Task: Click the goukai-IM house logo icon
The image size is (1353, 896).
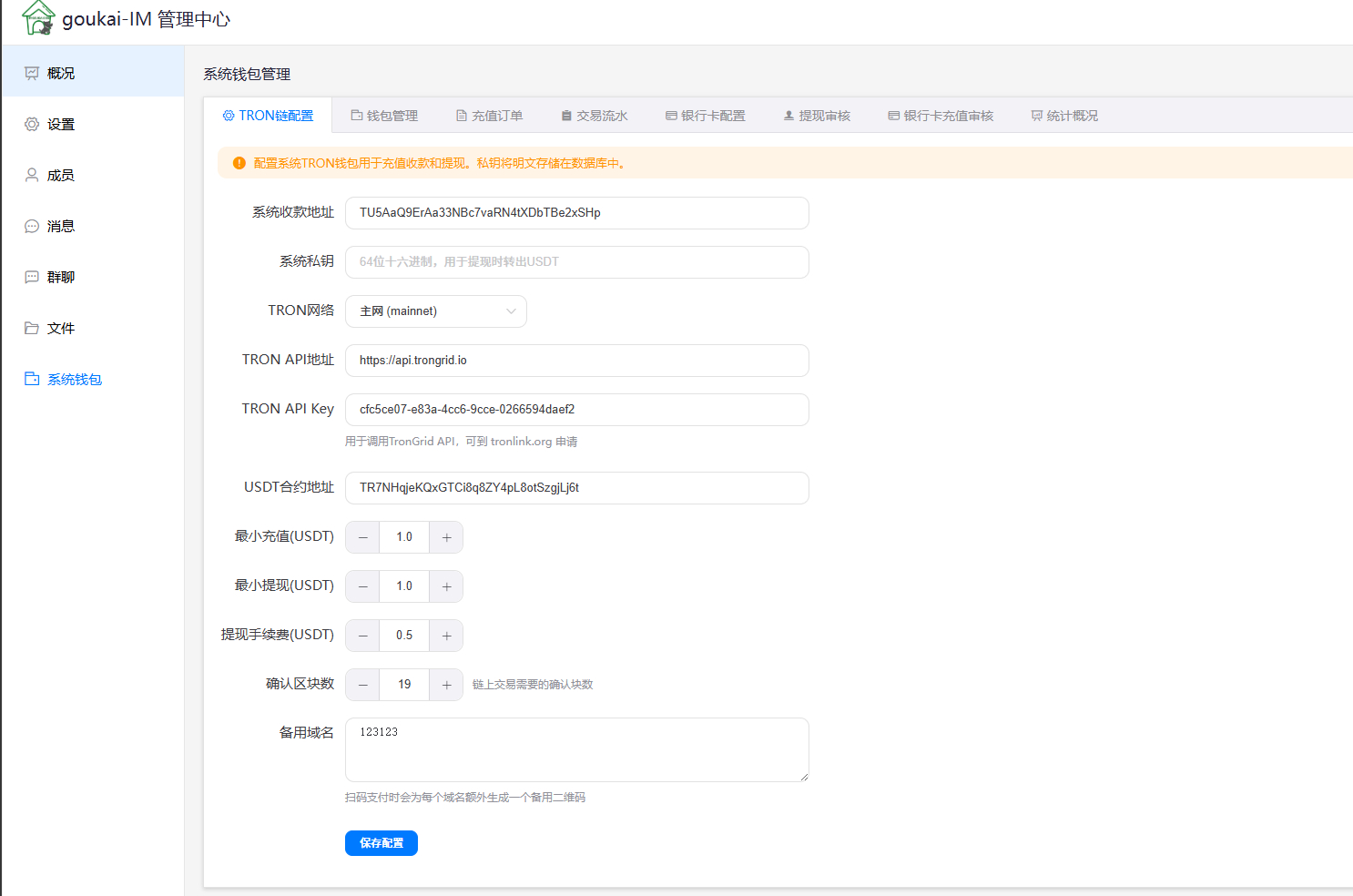Action: coord(38,17)
